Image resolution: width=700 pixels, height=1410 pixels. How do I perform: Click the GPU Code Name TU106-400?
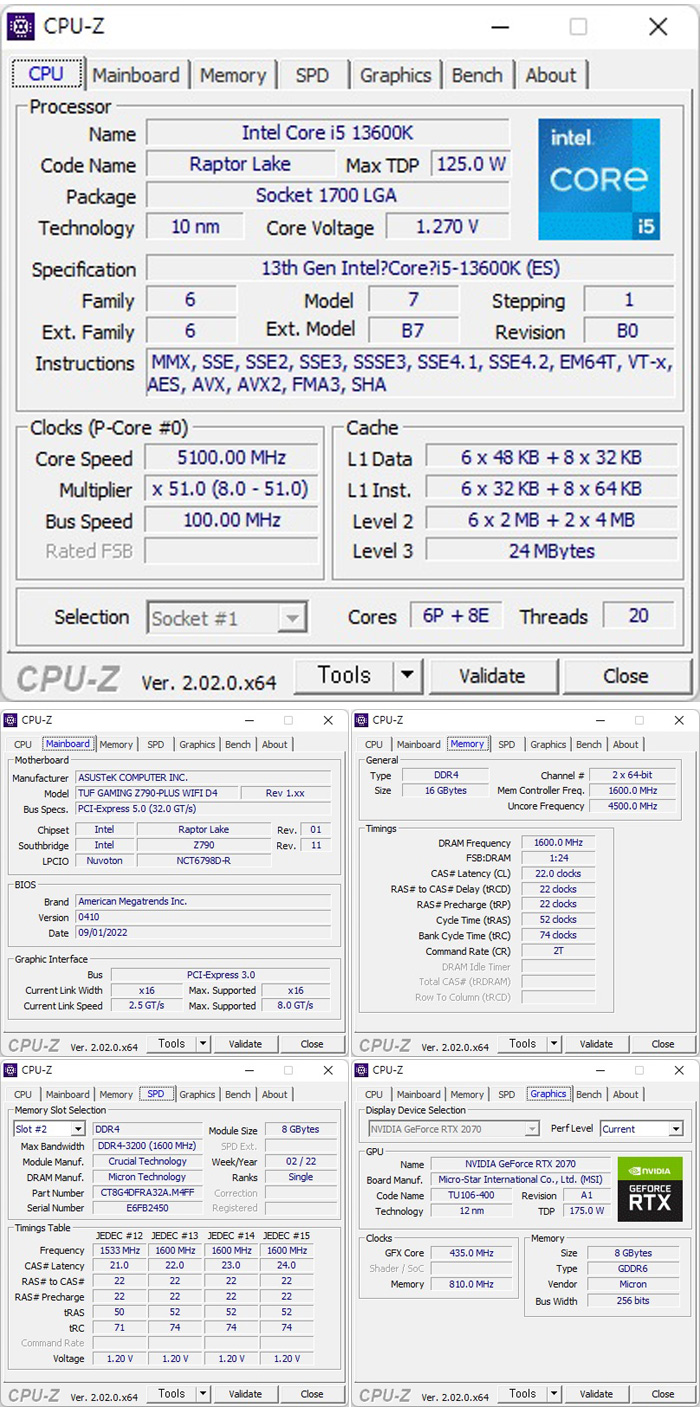click(472, 1196)
